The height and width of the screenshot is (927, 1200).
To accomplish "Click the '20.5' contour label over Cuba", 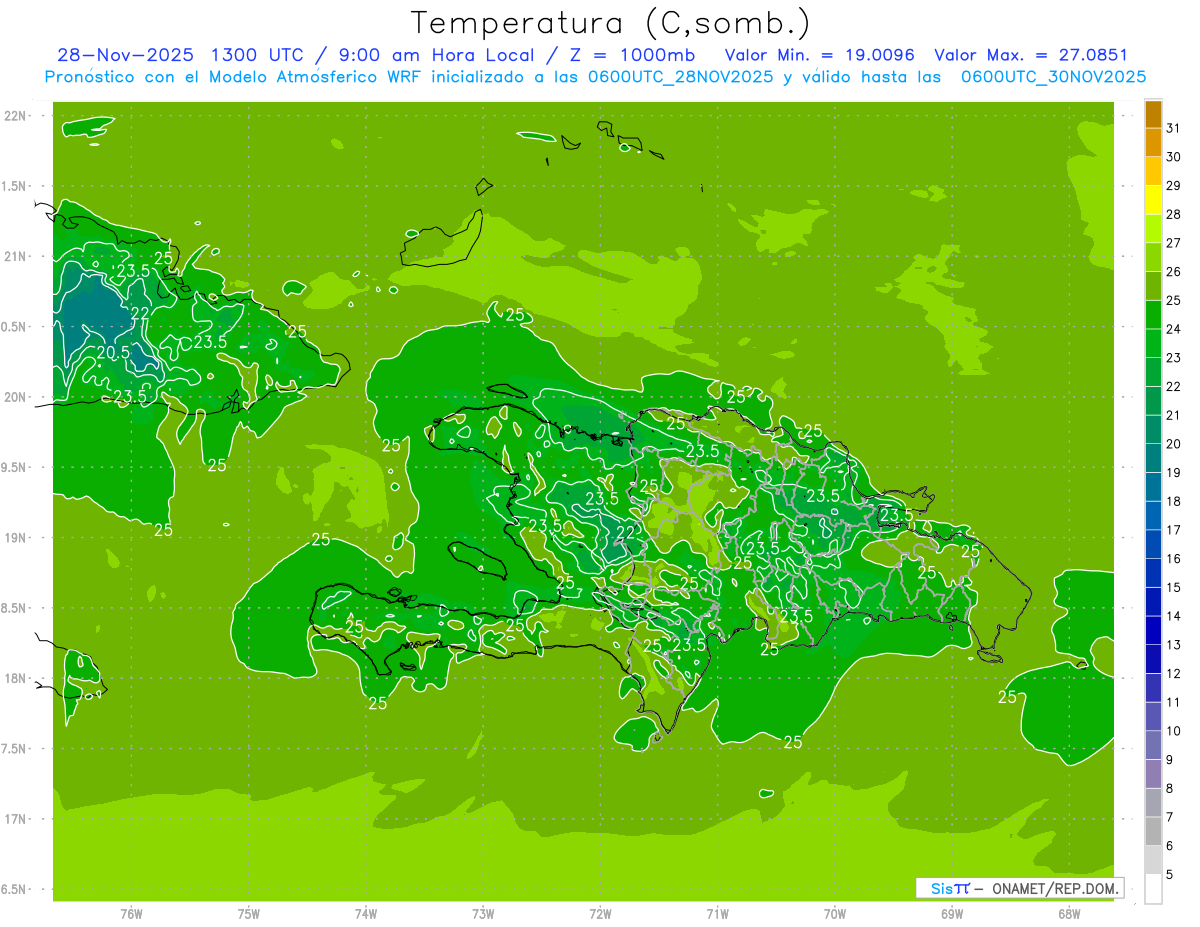I will click(x=114, y=352).
